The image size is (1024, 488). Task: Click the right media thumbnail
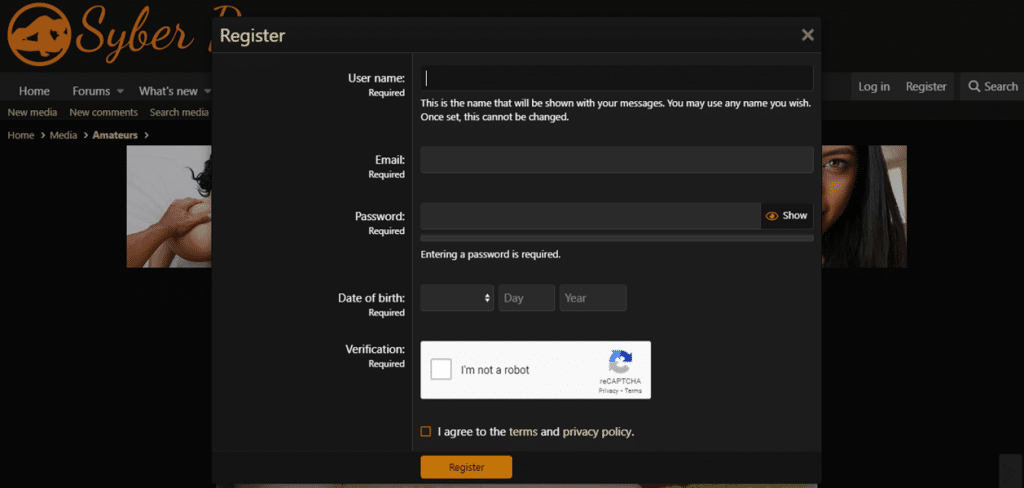(864, 206)
